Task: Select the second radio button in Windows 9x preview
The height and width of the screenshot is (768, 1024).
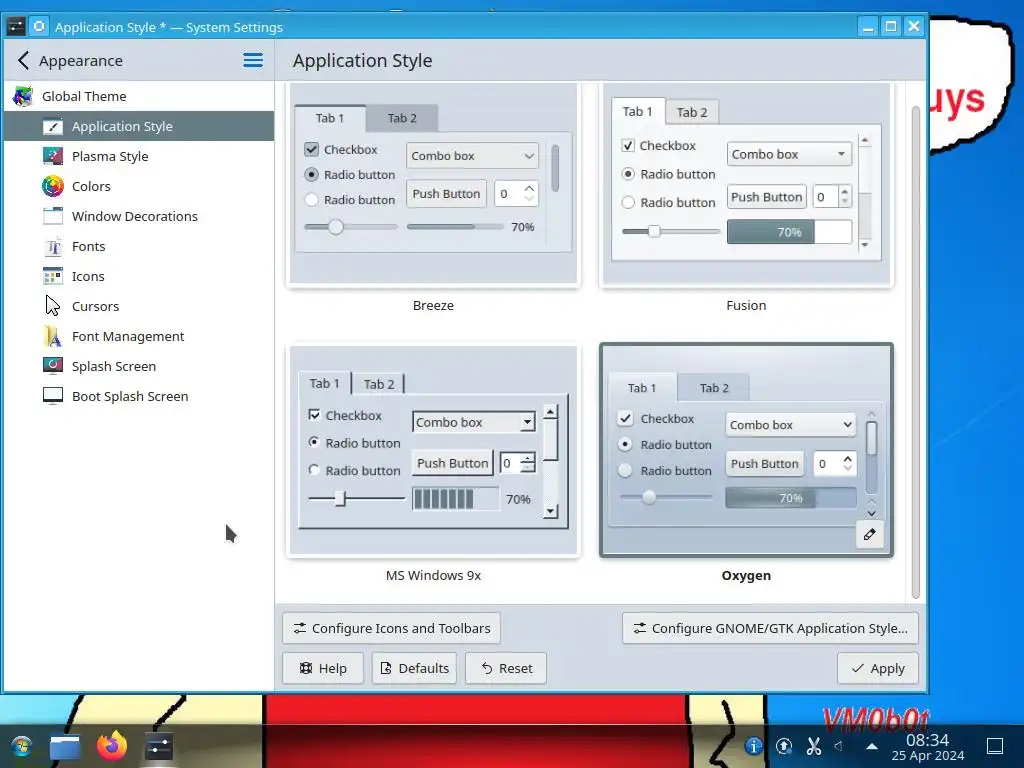Action: point(314,470)
